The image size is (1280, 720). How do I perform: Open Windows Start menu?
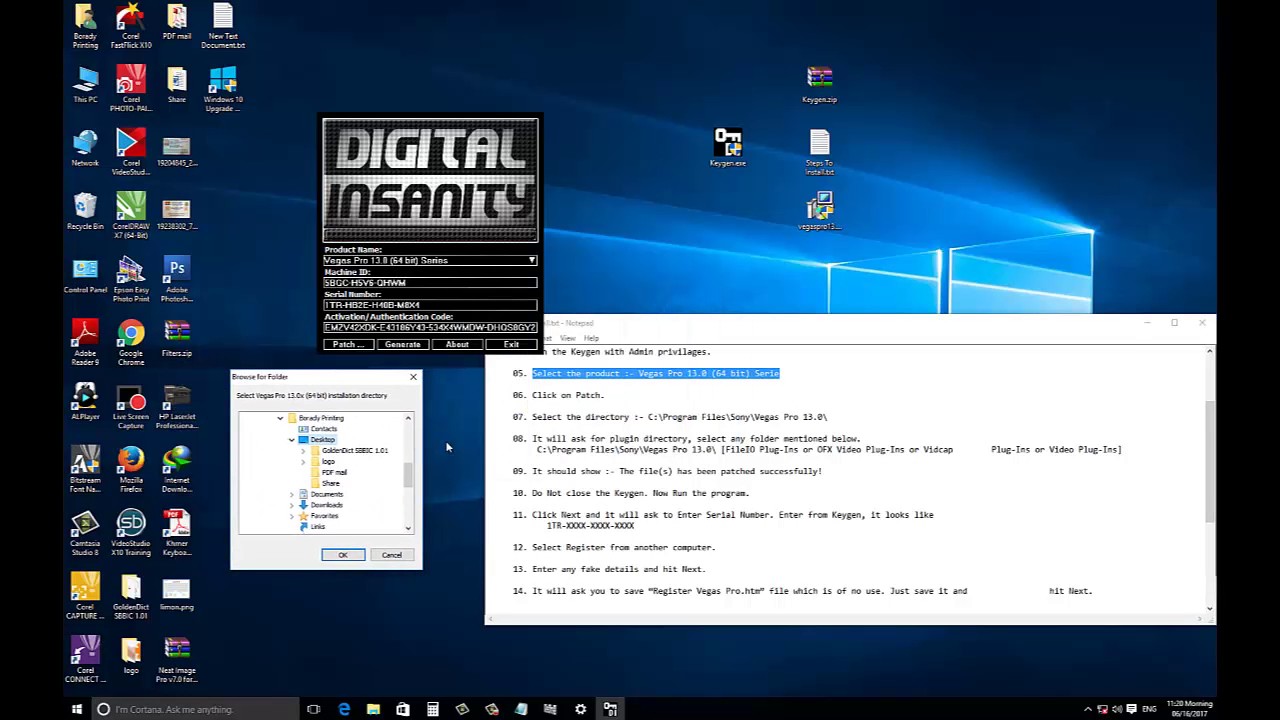[77, 709]
